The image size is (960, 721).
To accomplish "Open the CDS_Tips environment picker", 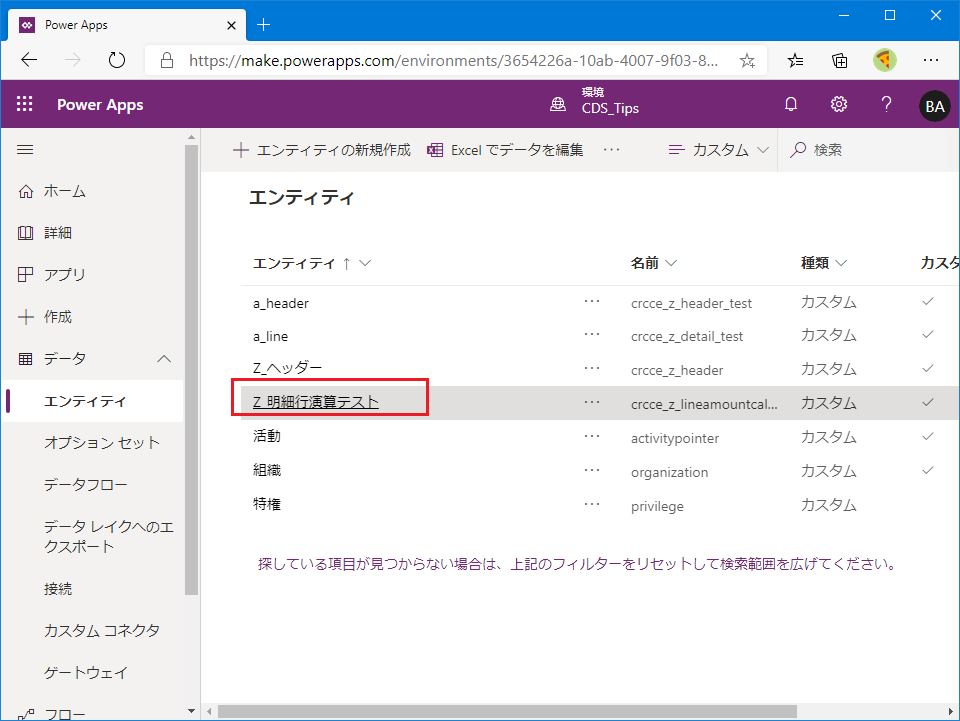I will pos(610,102).
